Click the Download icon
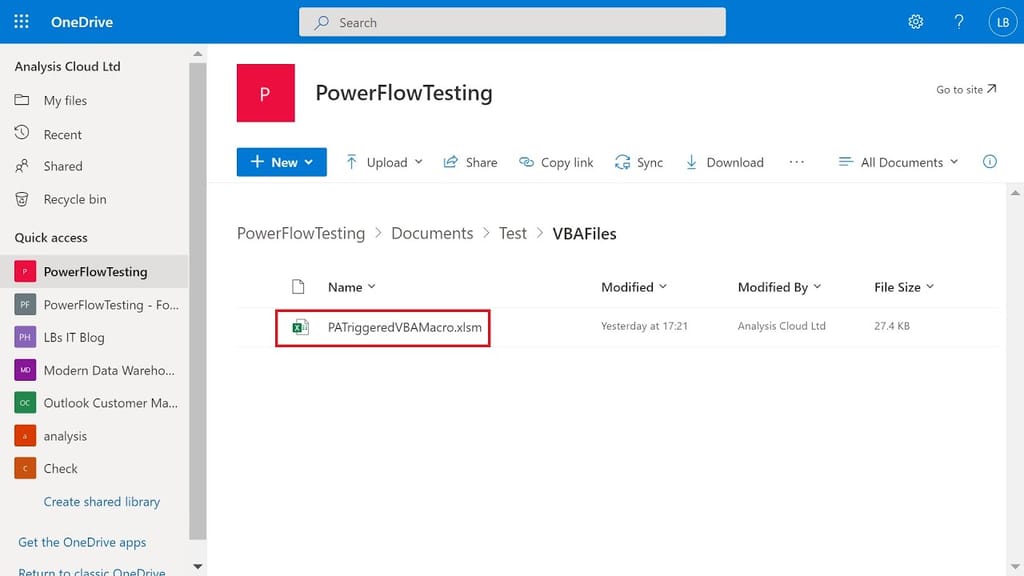This screenshot has width=1024, height=576. [690, 162]
